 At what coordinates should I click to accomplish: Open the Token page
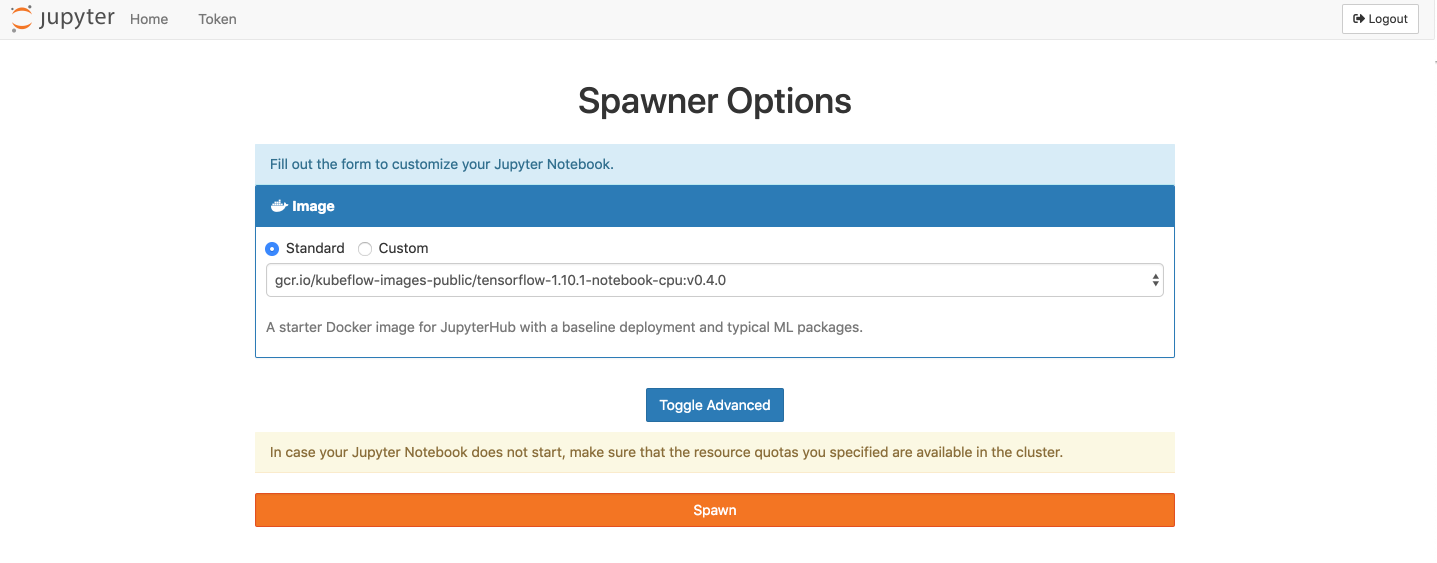pyautogui.click(x=217, y=19)
